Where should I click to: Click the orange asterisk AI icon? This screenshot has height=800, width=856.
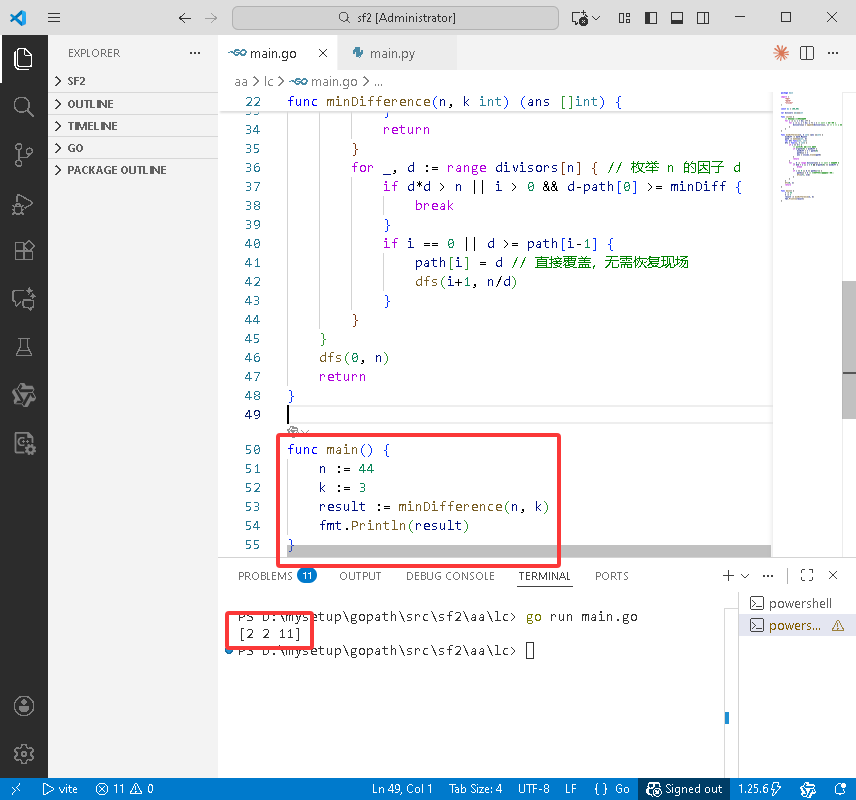point(781,53)
